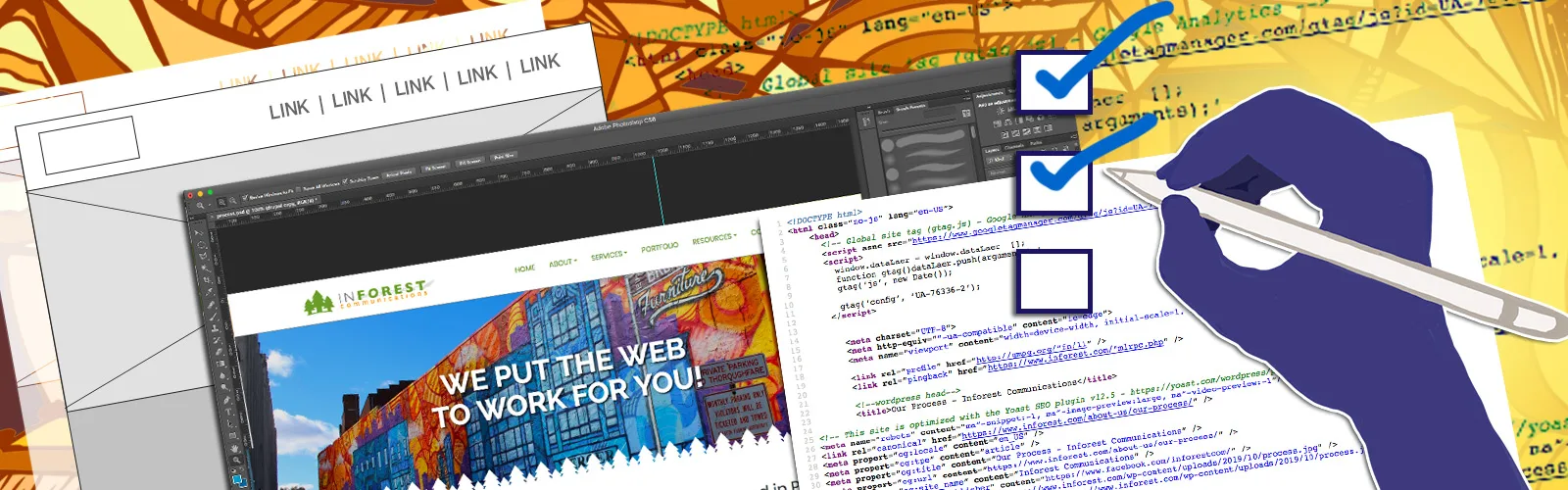This screenshot has width=1568, height=490.
Task: Uncheck the middle checked blue checkbox
Action: tap(1055, 181)
